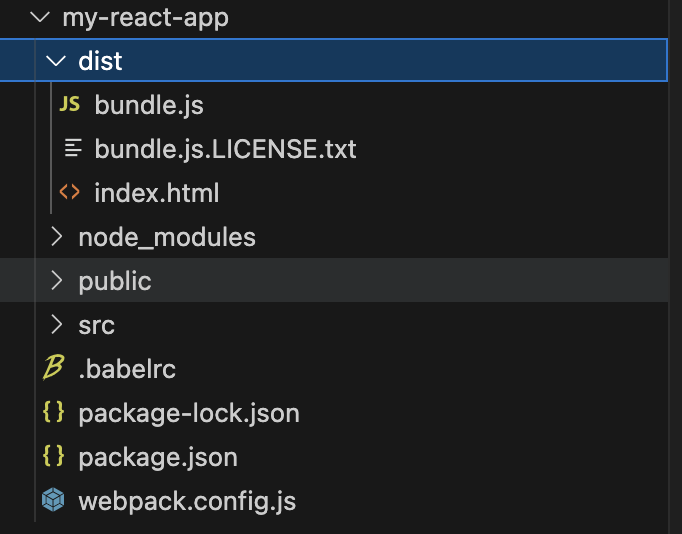The height and width of the screenshot is (534, 682).
Task: Expand the public folder chevron
Action: (x=56, y=281)
